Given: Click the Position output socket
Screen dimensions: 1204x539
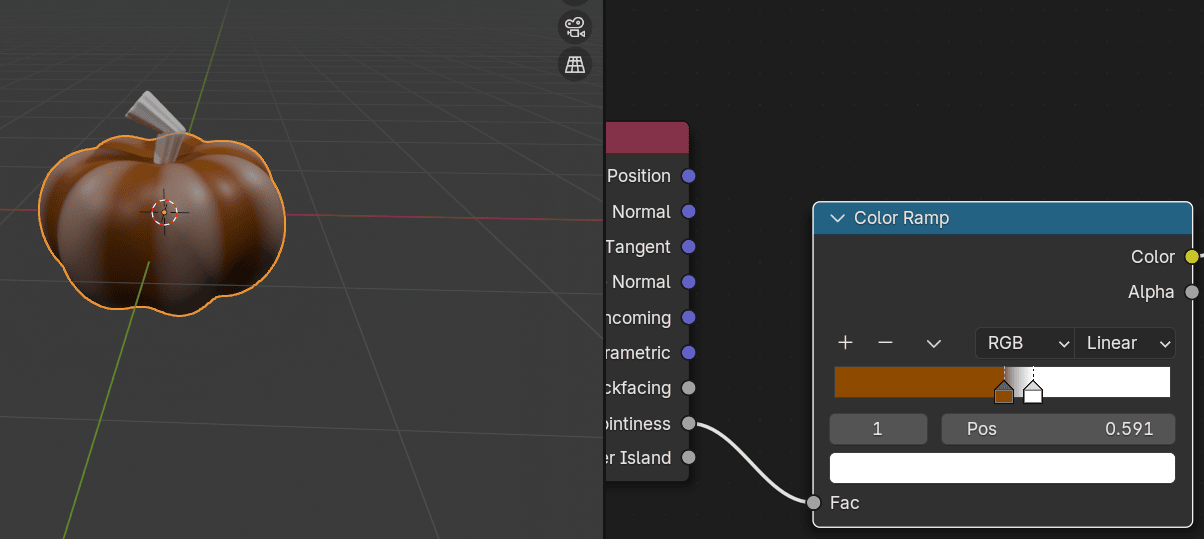Looking at the screenshot, I should click(x=688, y=176).
